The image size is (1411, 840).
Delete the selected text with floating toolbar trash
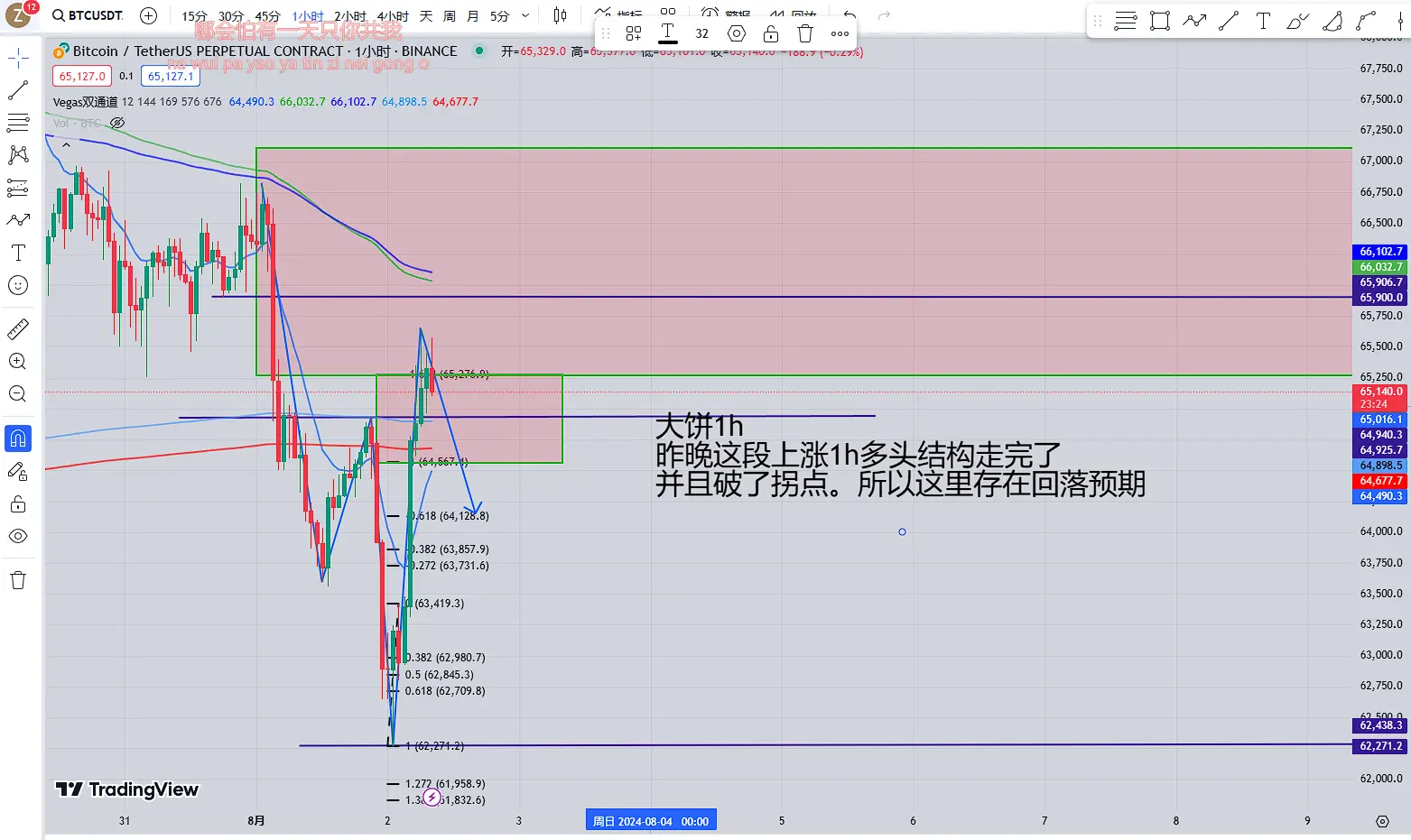805,33
